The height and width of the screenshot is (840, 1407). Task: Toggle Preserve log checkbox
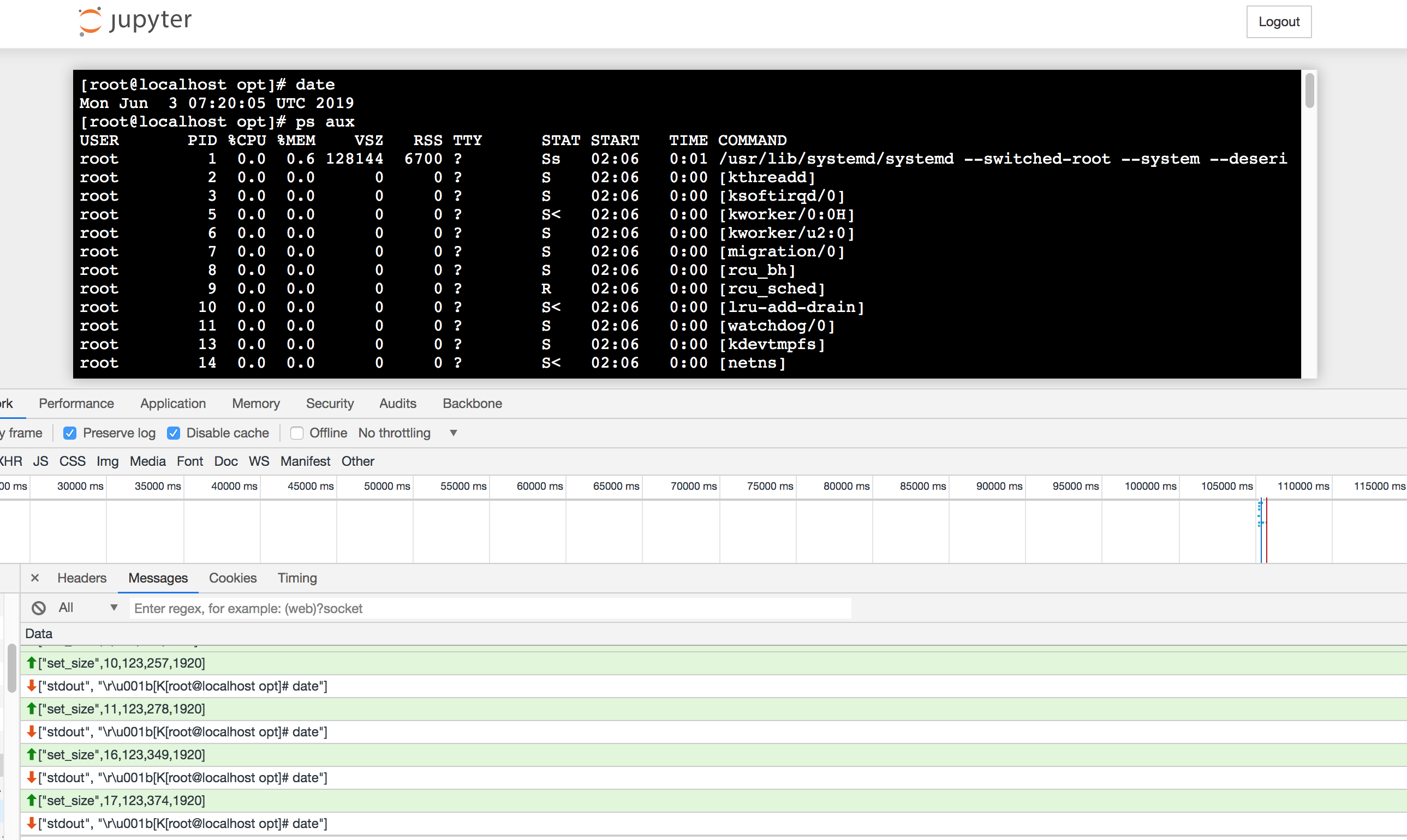point(69,433)
